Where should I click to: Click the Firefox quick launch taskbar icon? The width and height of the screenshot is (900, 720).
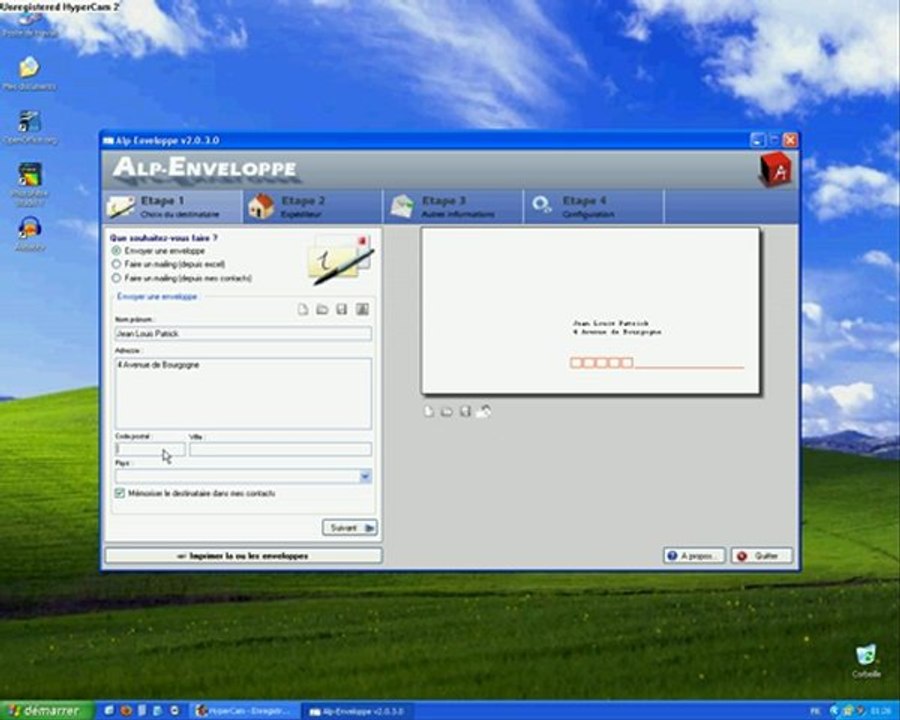pyautogui.click(x=126, y=711)
